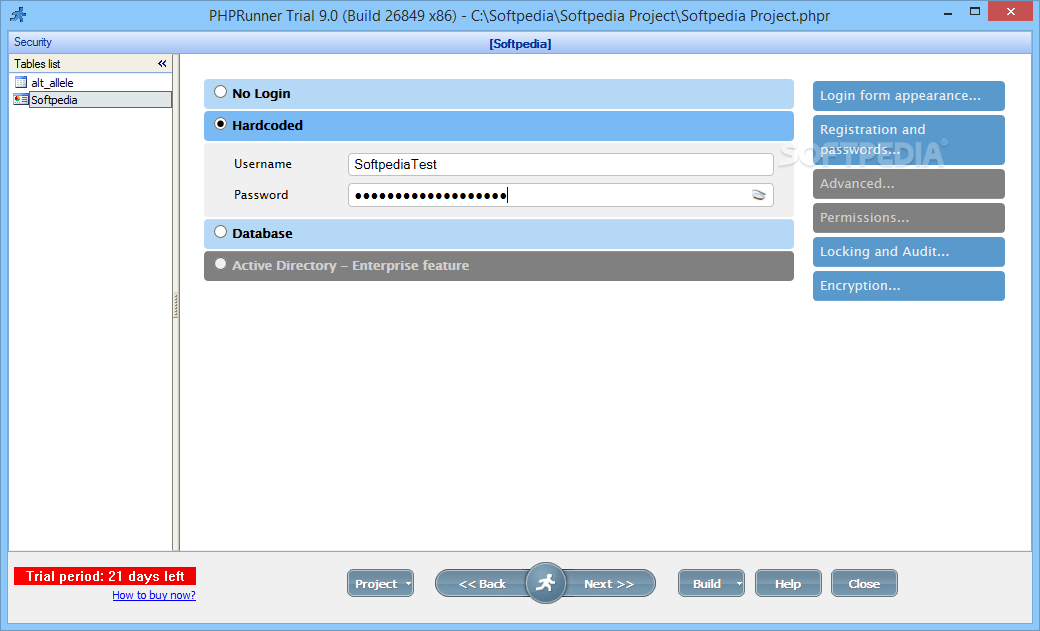Image resolution: width=1040 pixels, height=631 pixels.
Task: Maximize the PHPRunner window
Action: click(974, 11)
